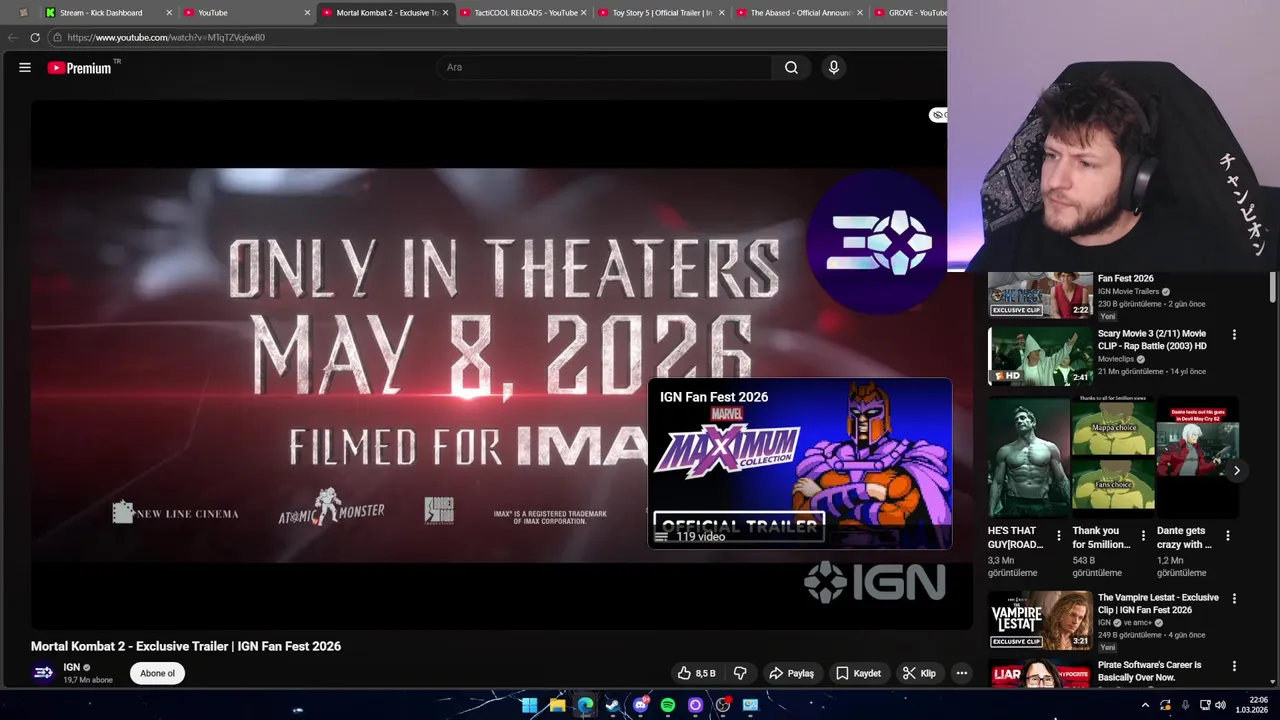Open IGN Fan Fest 2026 playlist card
Screen dimensions: 1280x720
click(x=800, y=463)
